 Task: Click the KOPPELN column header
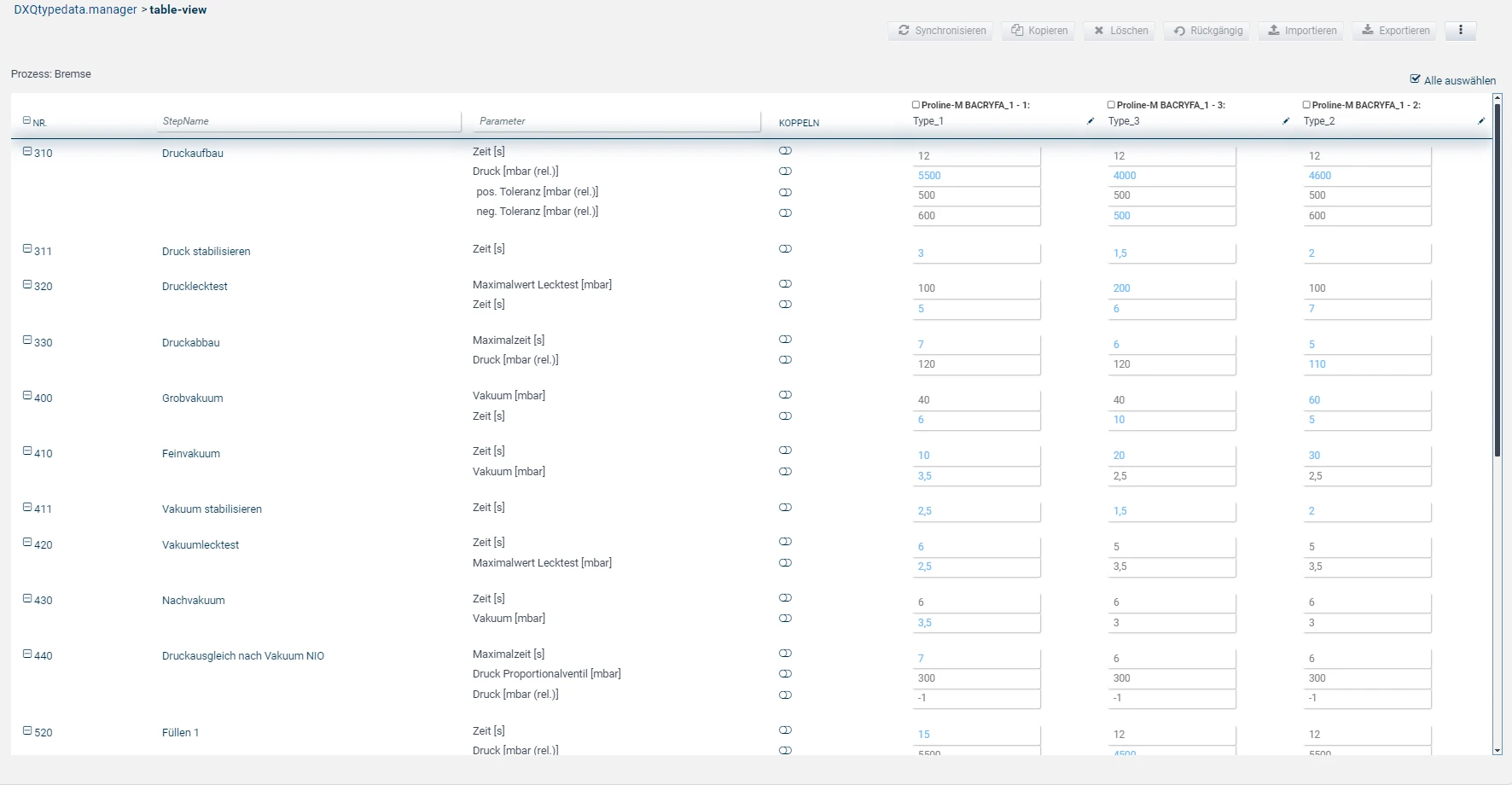coord(799,123)
